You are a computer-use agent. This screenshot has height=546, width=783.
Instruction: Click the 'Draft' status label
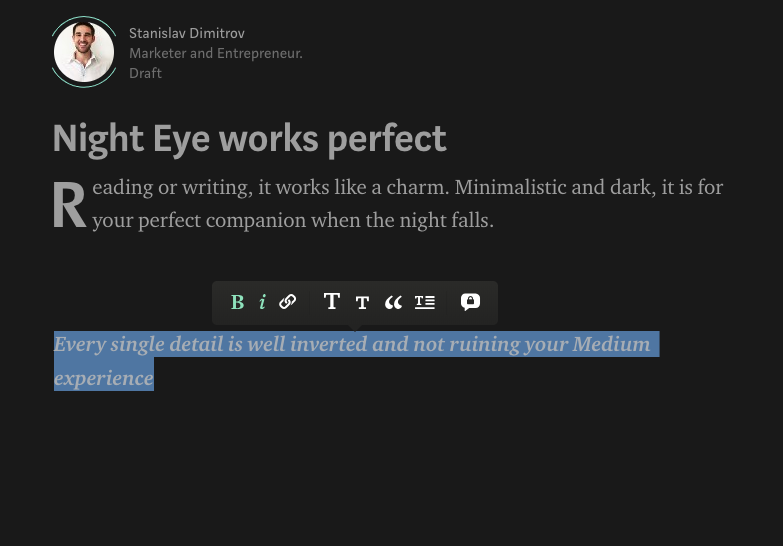click(145, 73)
